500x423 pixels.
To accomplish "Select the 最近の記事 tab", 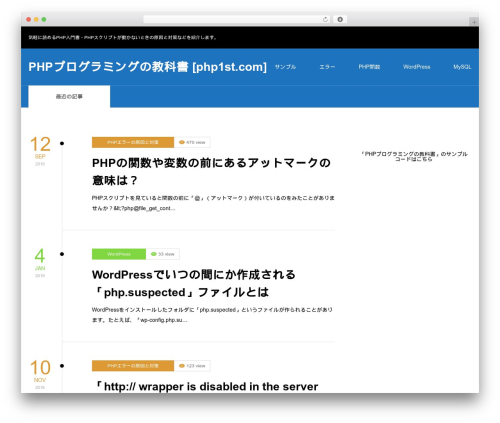I will (69, 96).
